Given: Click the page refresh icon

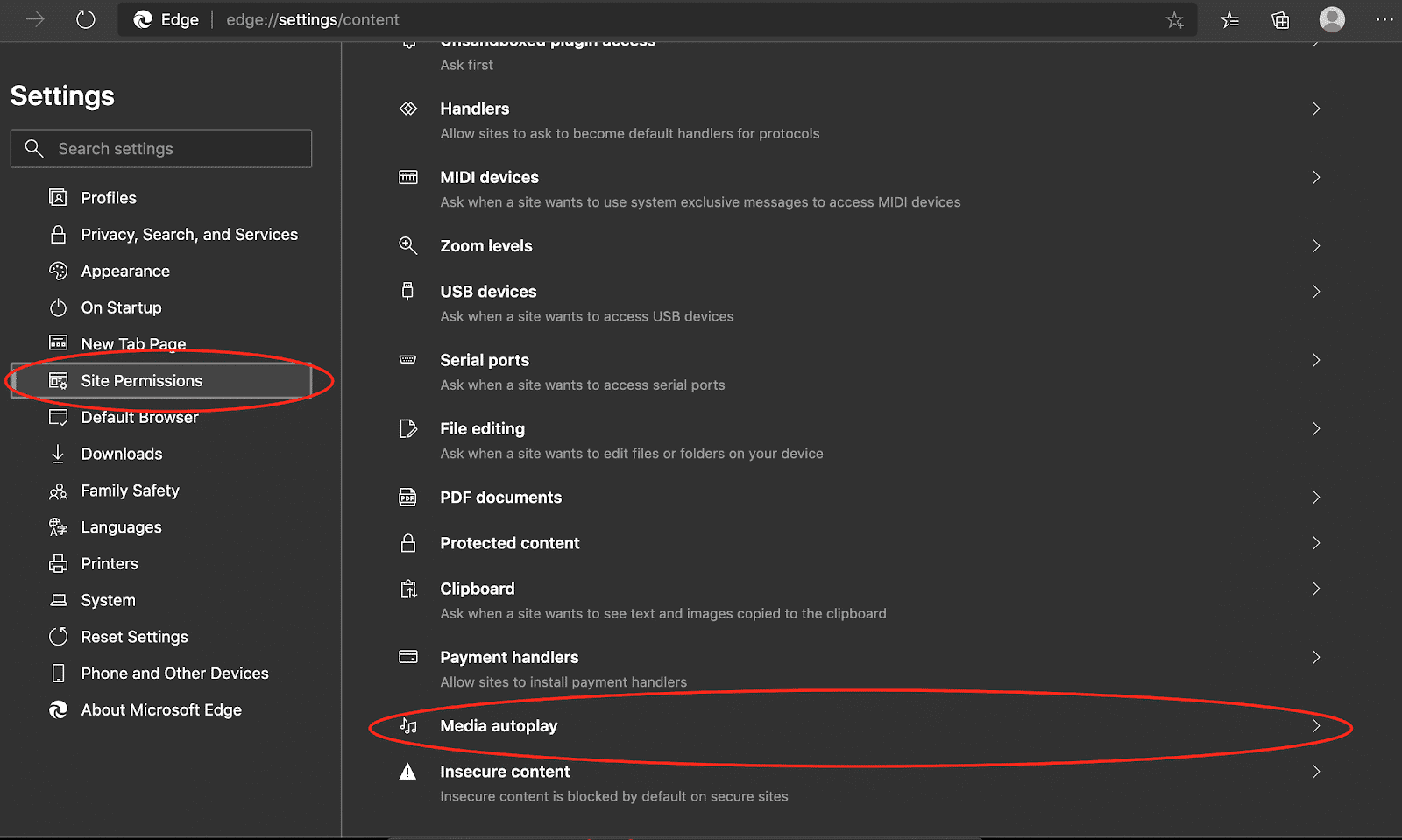Looking at the screenshot, I should pyautogui.click(x=85, y=19).
